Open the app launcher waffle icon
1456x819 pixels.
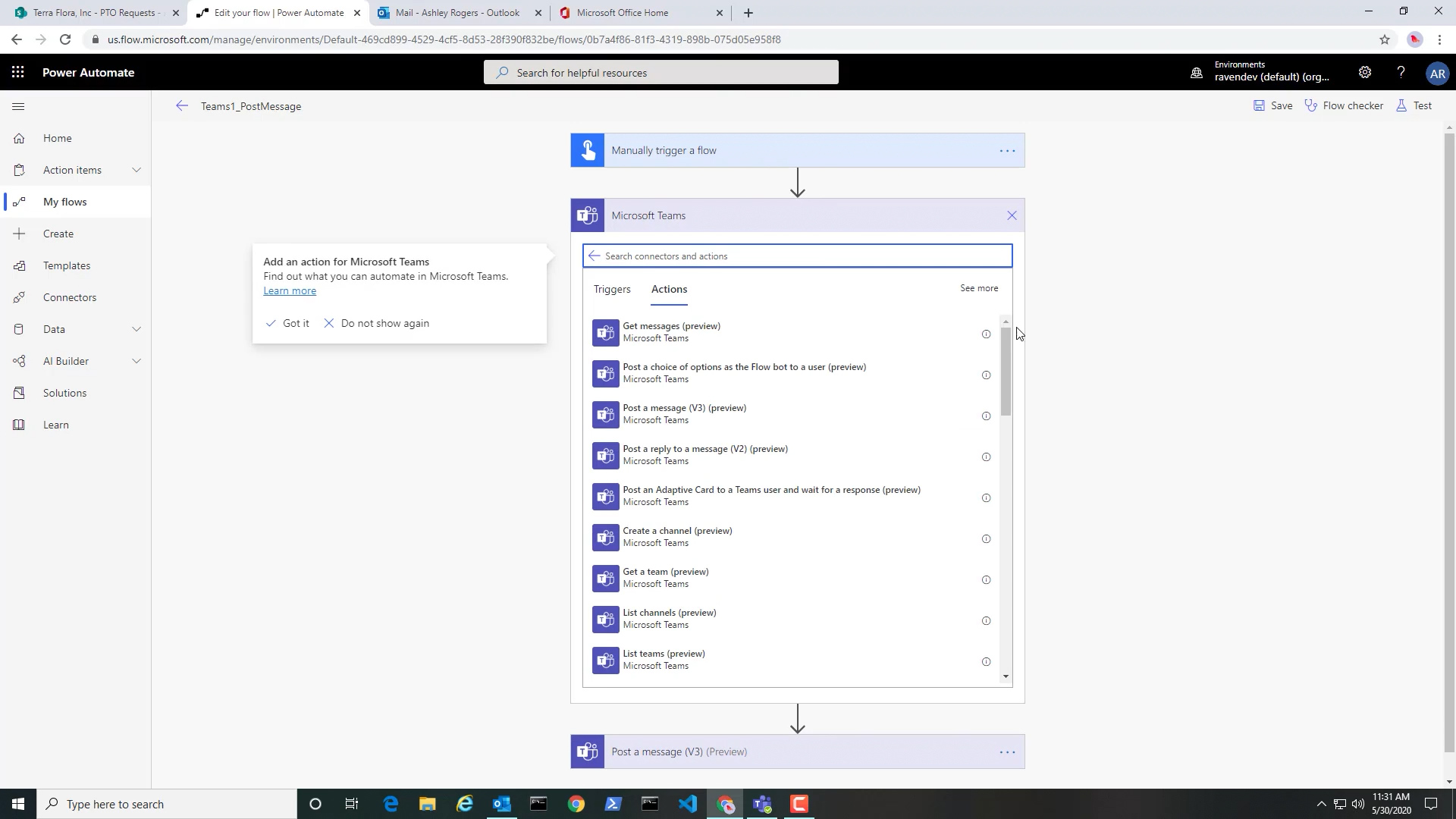click(x=18, y=72)
